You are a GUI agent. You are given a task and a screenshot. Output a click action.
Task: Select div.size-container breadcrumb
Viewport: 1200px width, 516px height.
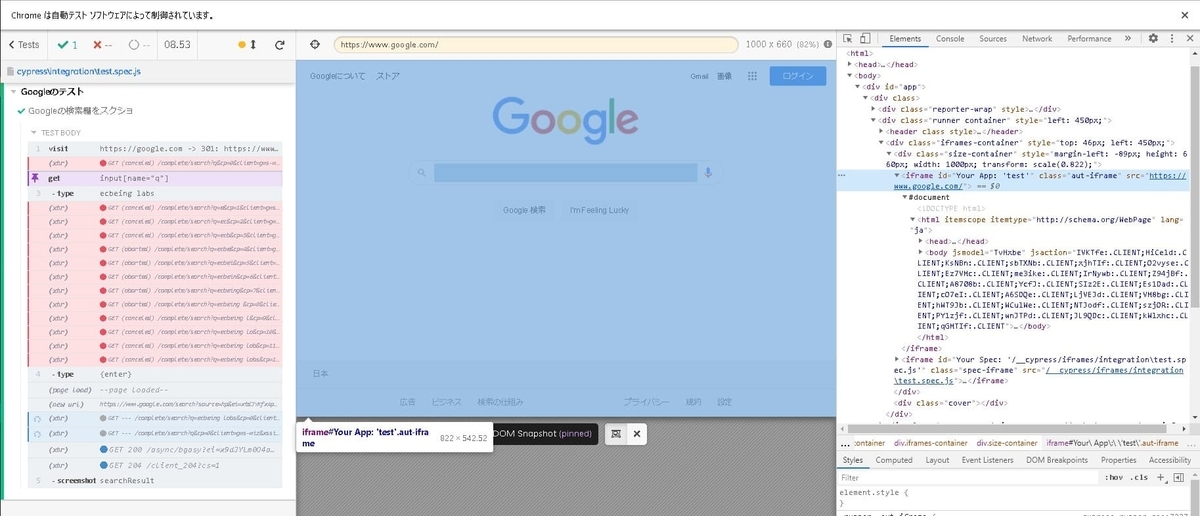pos(1007,442)
